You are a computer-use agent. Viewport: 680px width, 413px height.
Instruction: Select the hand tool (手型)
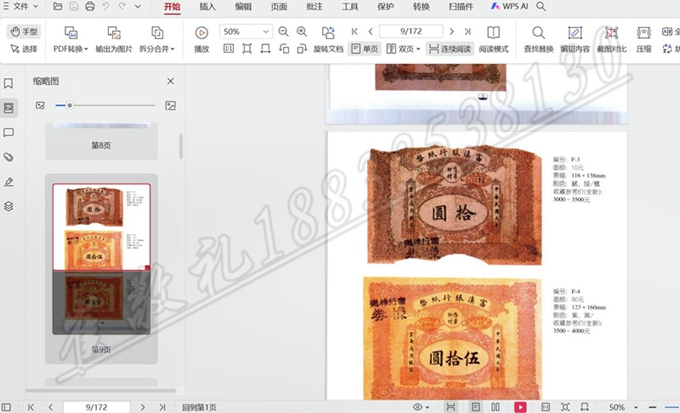click(24, 31)
